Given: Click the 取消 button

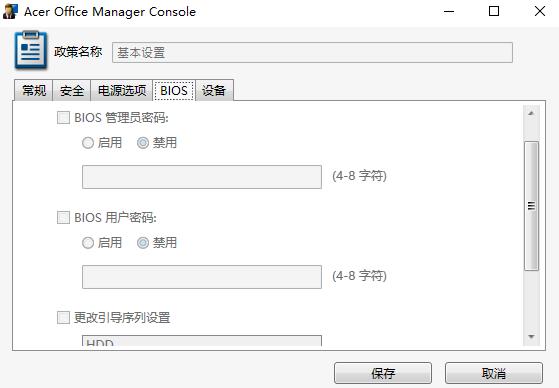Looking at the screenshot, I should [x=494, y=373].
